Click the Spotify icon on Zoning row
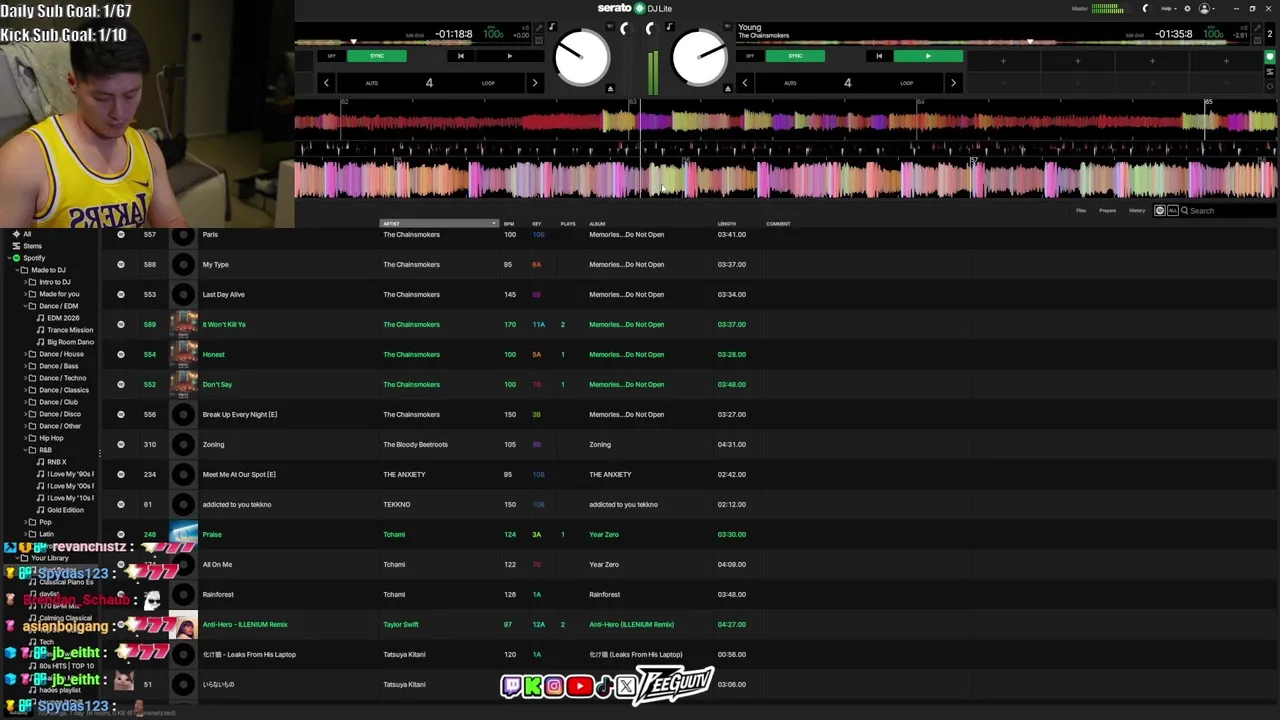Screen dimensions: 1280x720 click(x=121, y=444)
